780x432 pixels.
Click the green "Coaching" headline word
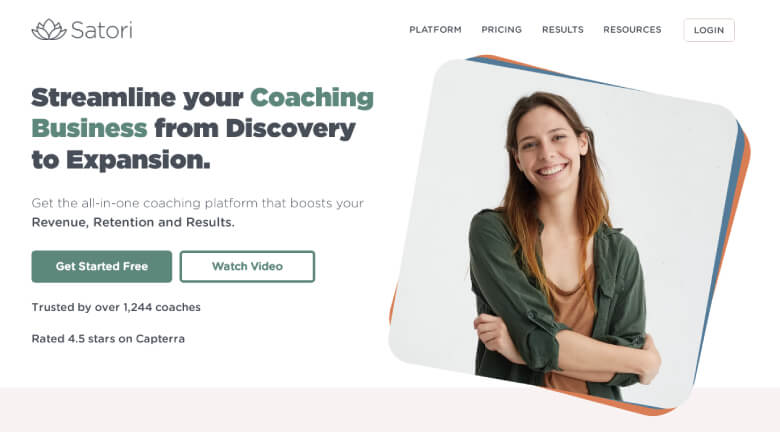[x=312, y=99]
